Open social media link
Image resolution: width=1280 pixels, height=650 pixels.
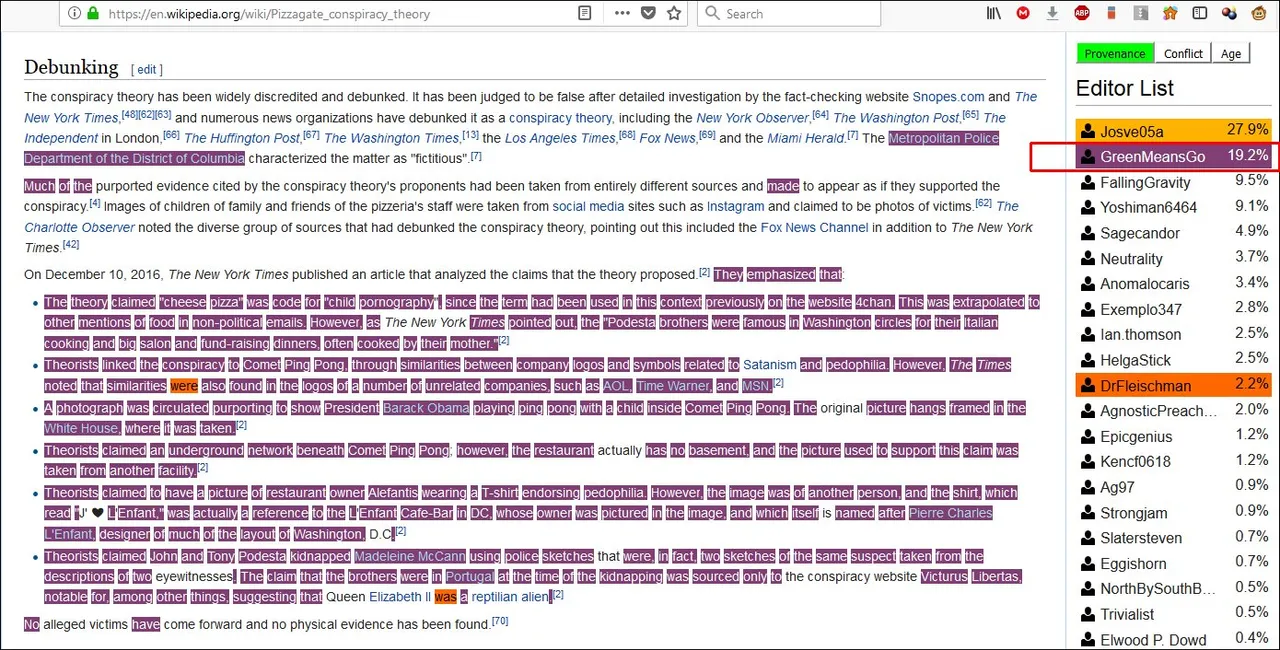[x=588, y=207]
